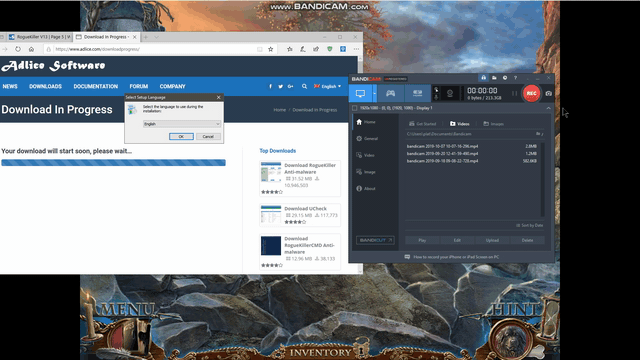
Task: Open the DOWNLOADS menu on Adlice site
Action: coord(45,87)
